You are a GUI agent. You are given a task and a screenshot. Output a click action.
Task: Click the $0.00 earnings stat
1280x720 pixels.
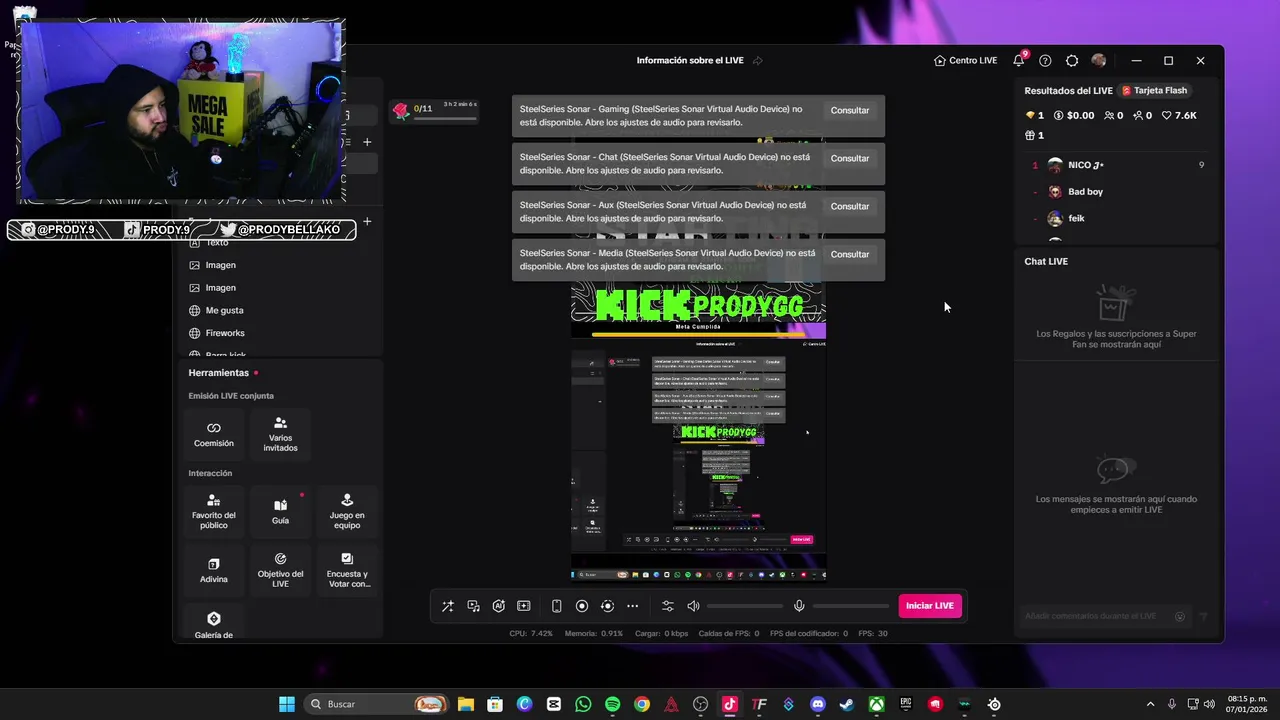click(1074, 115)
